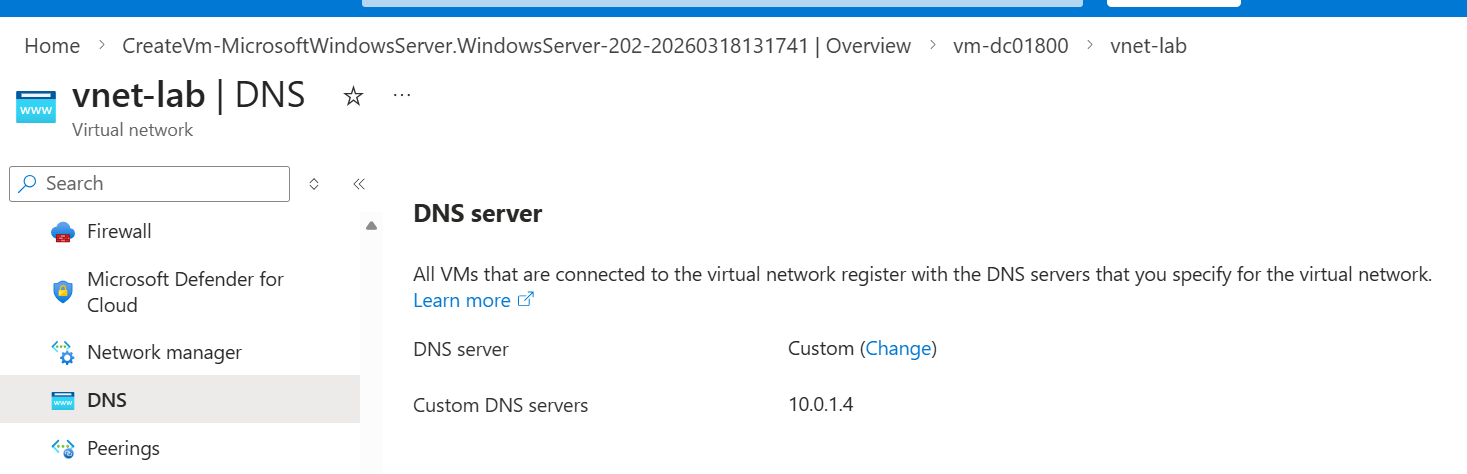Open the Network manager menu item
This screenshot has width=1467, height=474.
(x=164, y=353)
